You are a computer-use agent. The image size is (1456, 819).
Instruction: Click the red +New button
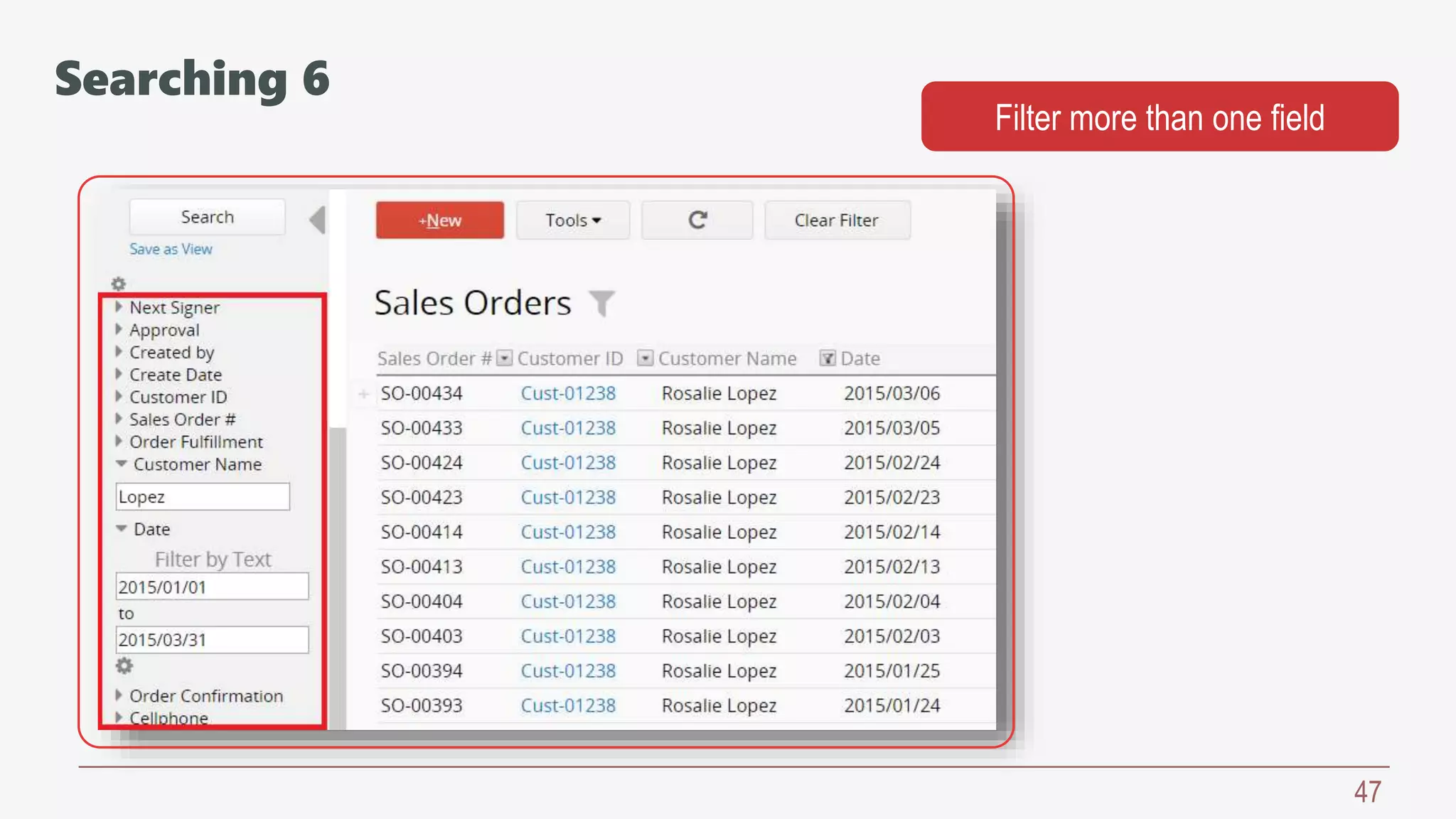[x=439, y=220]
